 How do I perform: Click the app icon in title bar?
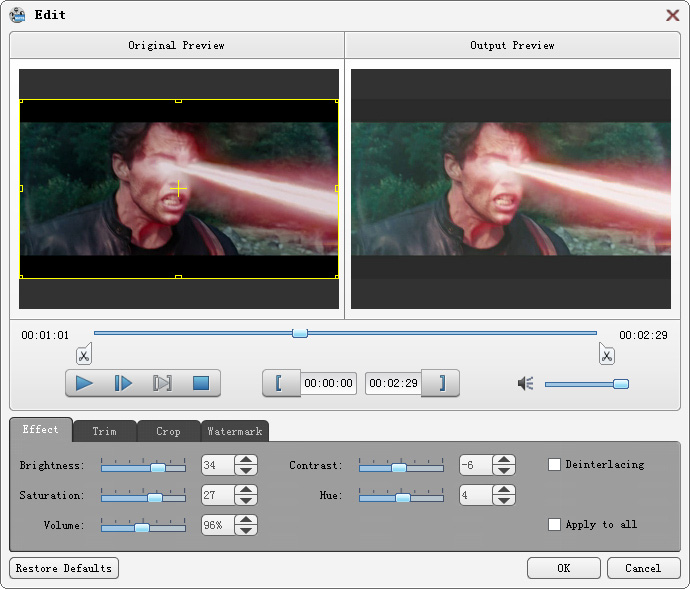coord(18,15)
